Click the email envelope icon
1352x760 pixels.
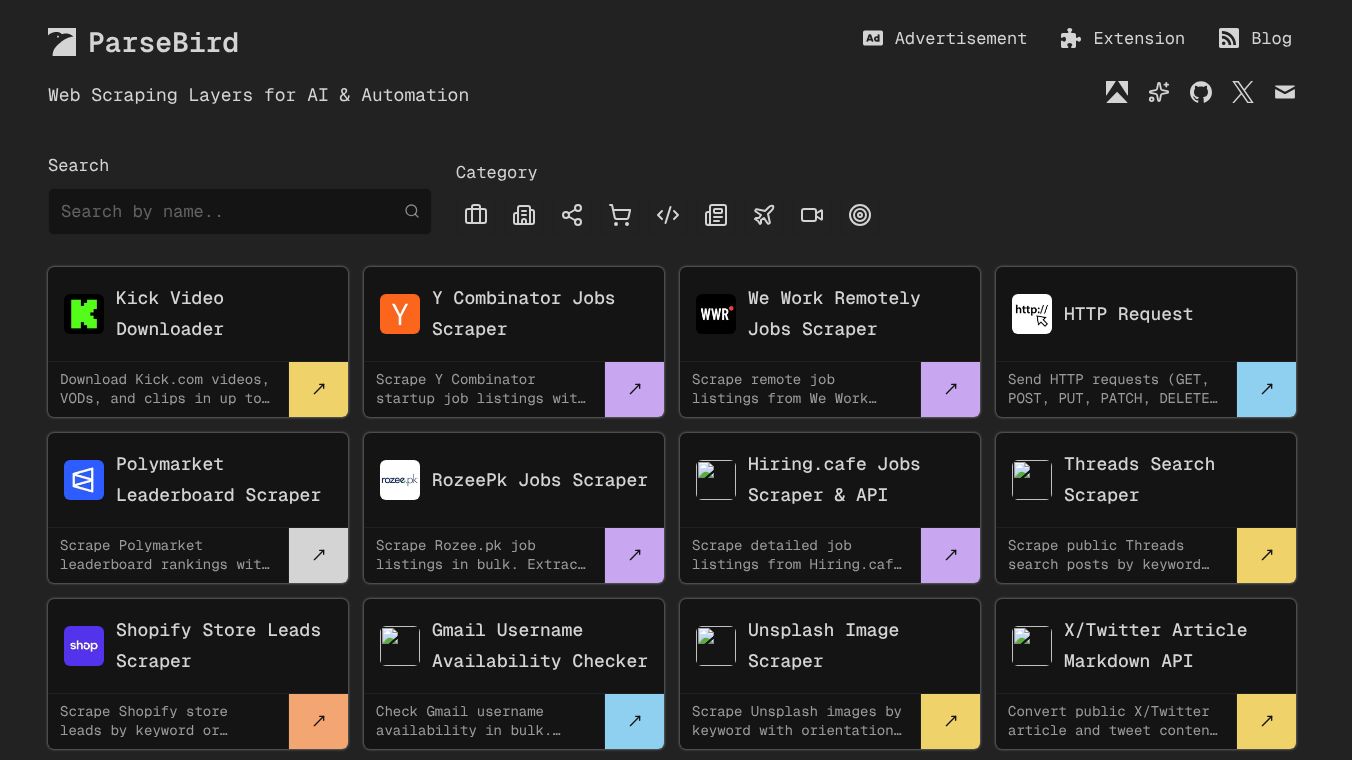pos(1285,93)
